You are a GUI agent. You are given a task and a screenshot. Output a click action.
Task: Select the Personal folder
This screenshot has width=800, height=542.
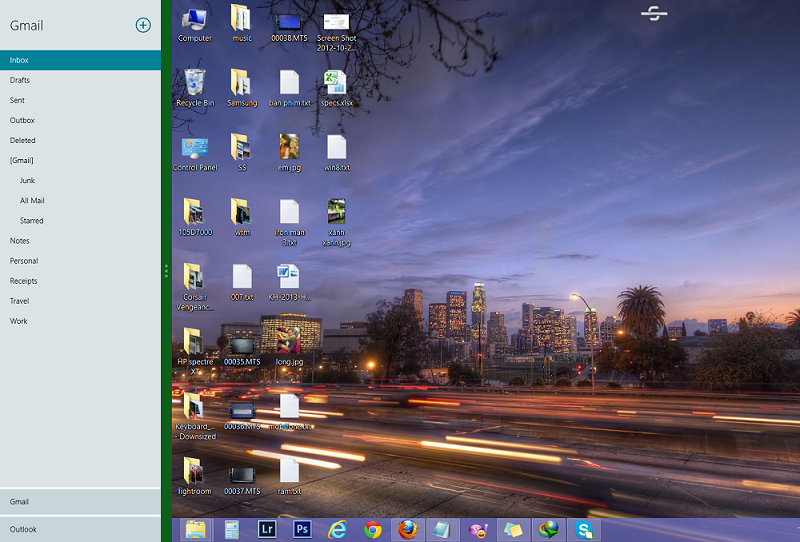(80, 261)
